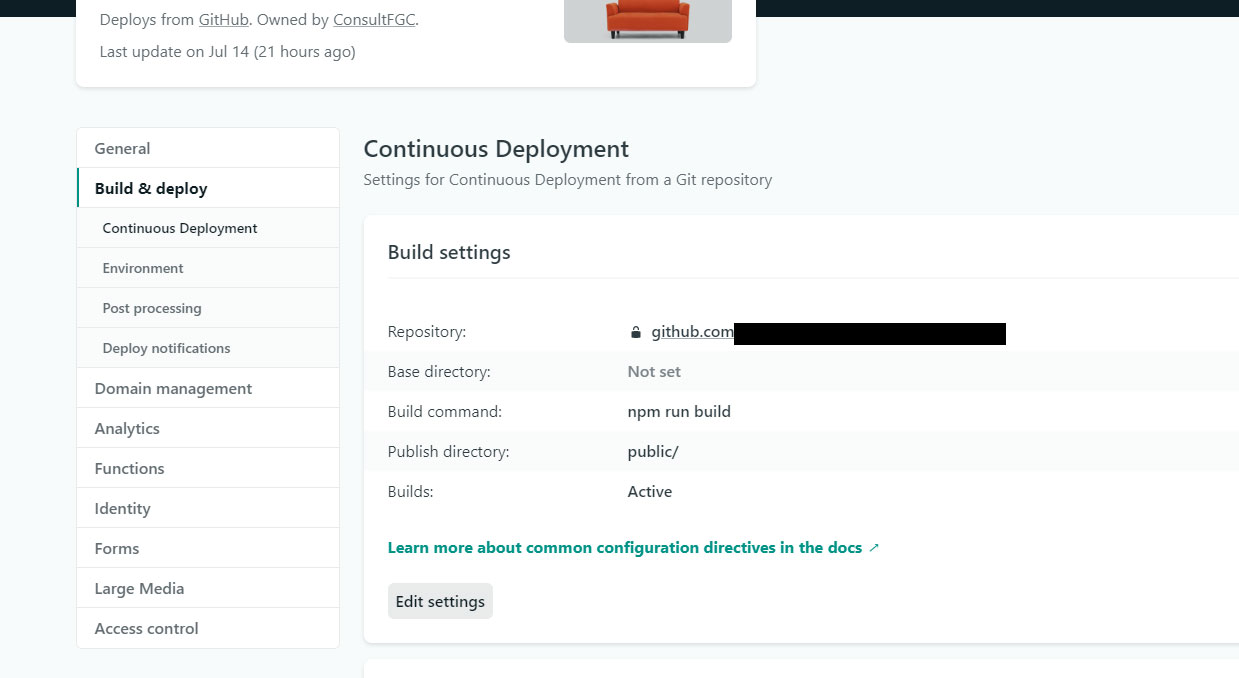The image size is (1239, 678).
Task: Navigate to Domain management settings
Action: (x=173, y=388)
